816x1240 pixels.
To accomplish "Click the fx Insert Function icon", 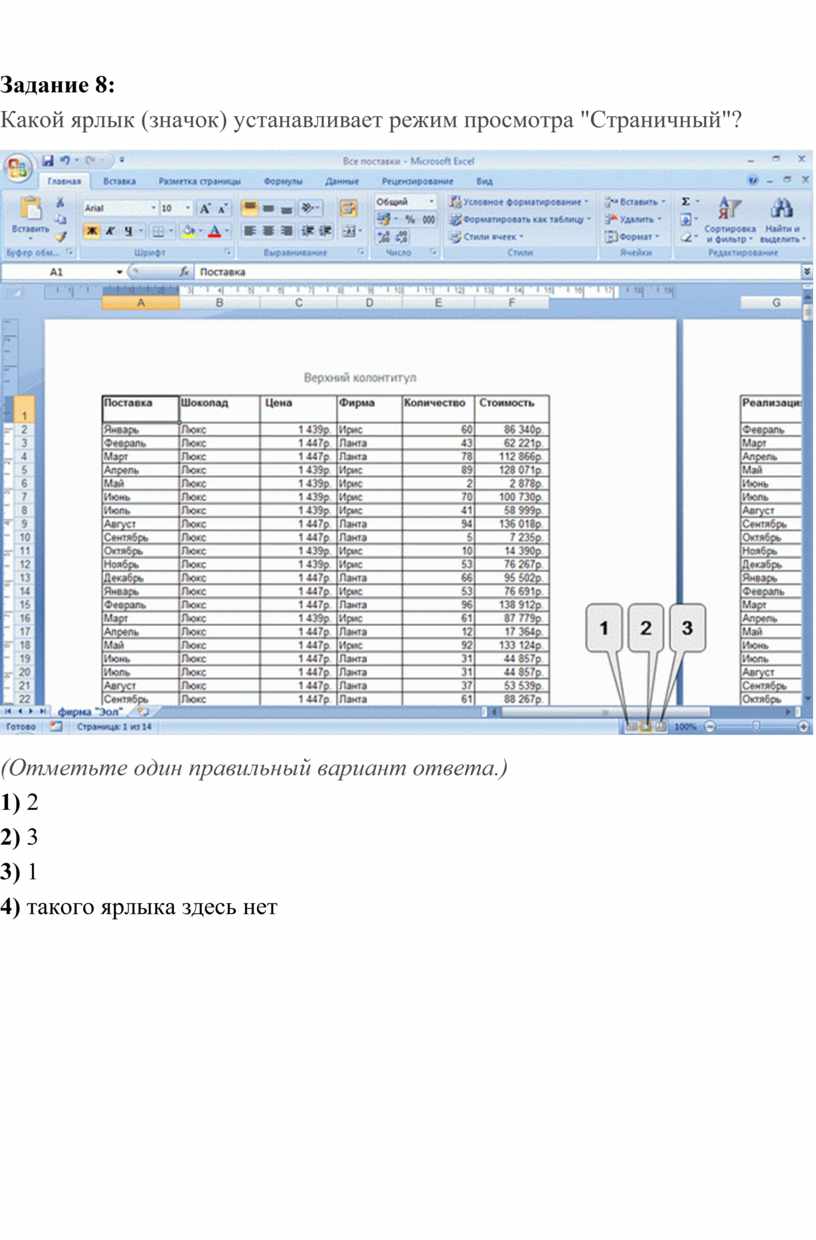I will [183, 271].
